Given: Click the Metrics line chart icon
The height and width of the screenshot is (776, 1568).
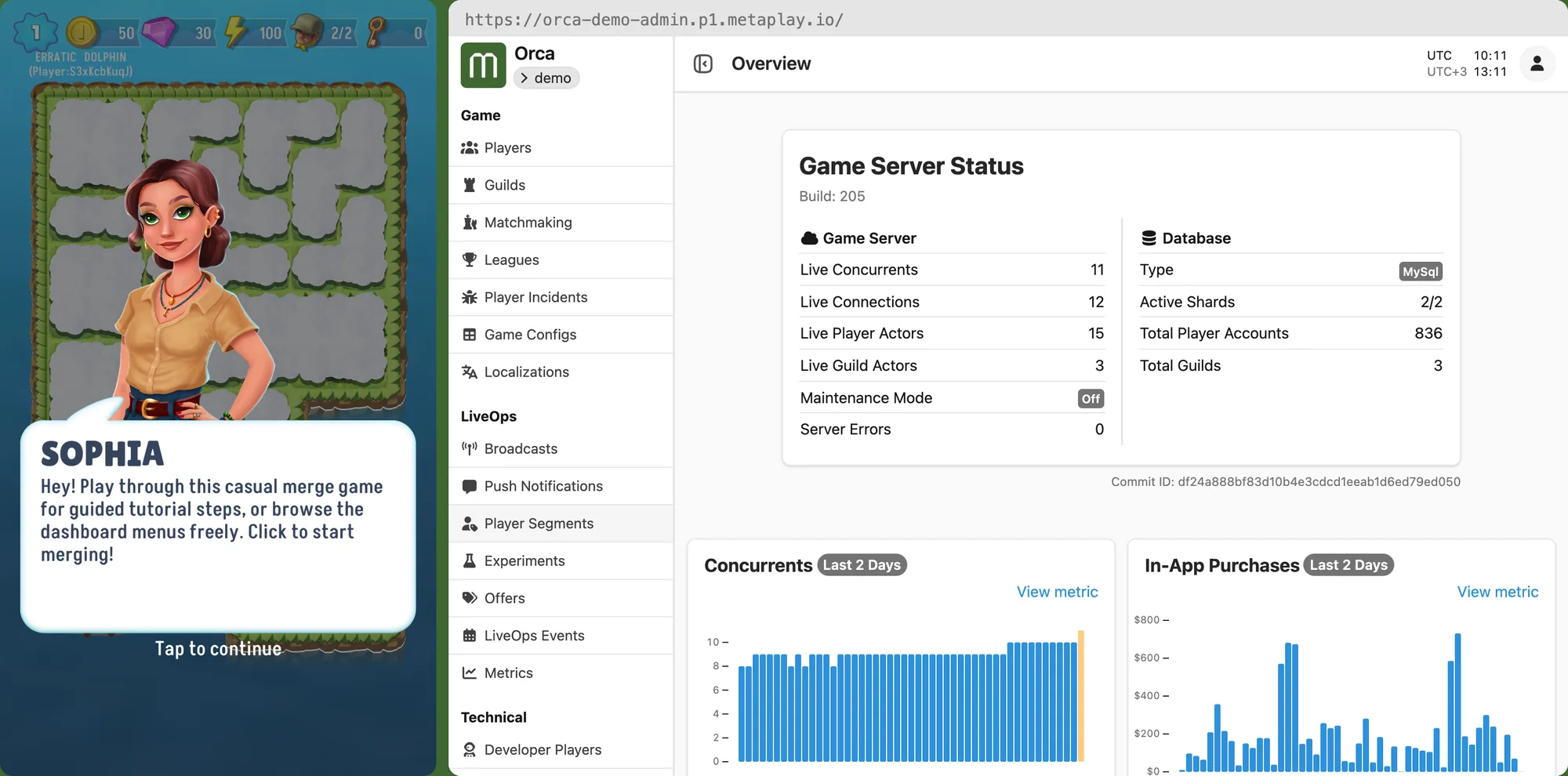Looking at the screenshot, I should click(x=470, y=673).
